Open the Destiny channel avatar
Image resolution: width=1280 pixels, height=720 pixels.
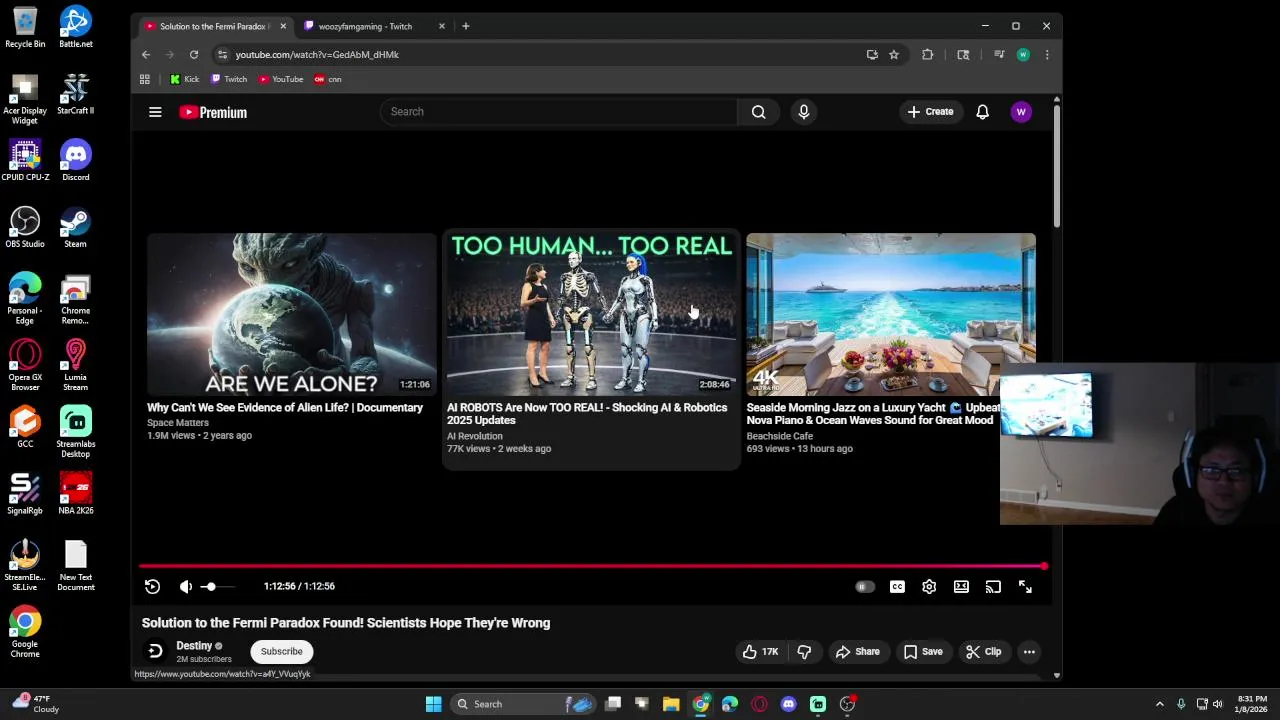coord(155,652)
